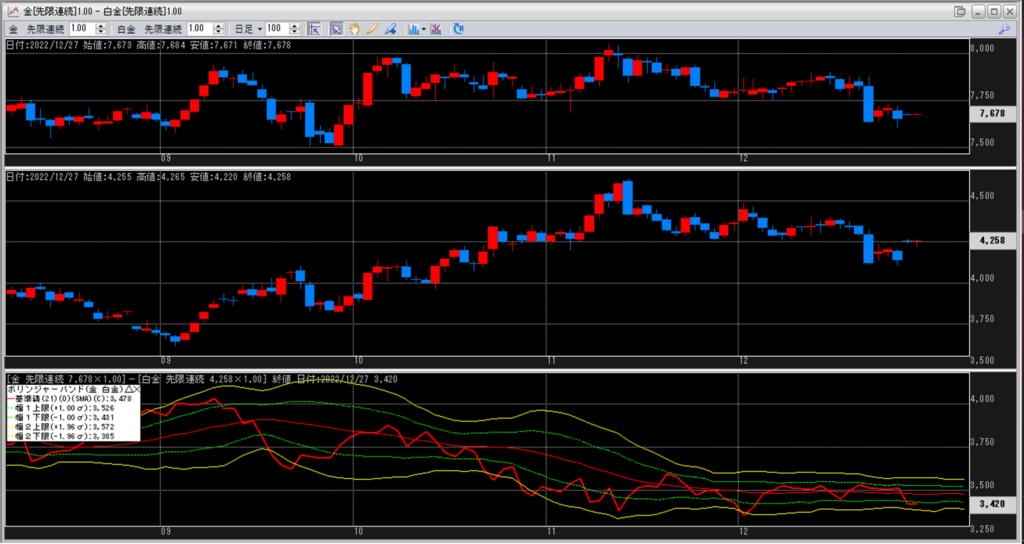Select the hand pan tool
This screenshot has width=1024, height=544.
click(354, 29)
